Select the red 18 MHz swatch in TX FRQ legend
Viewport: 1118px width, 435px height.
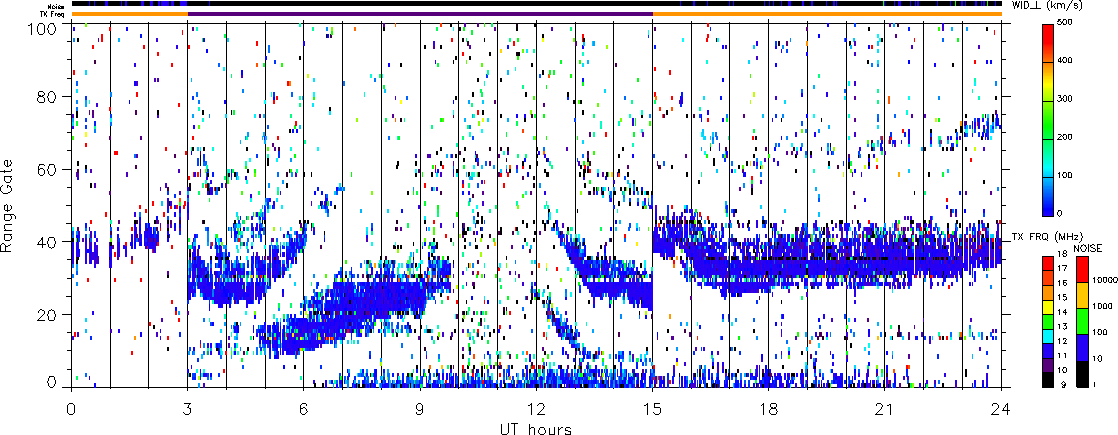[1047, 263]
